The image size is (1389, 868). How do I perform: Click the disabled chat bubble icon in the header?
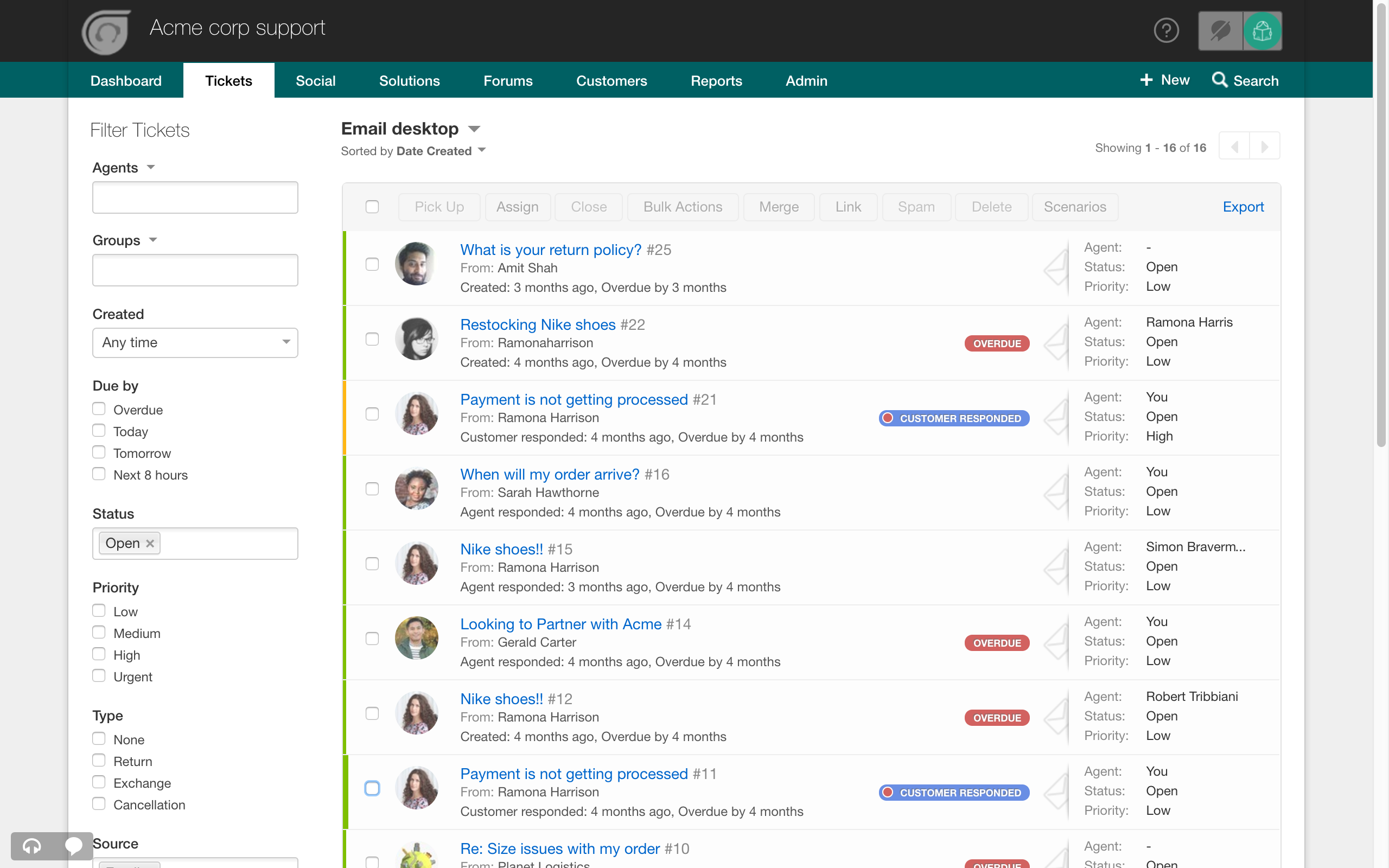[x=1219, y=30]
